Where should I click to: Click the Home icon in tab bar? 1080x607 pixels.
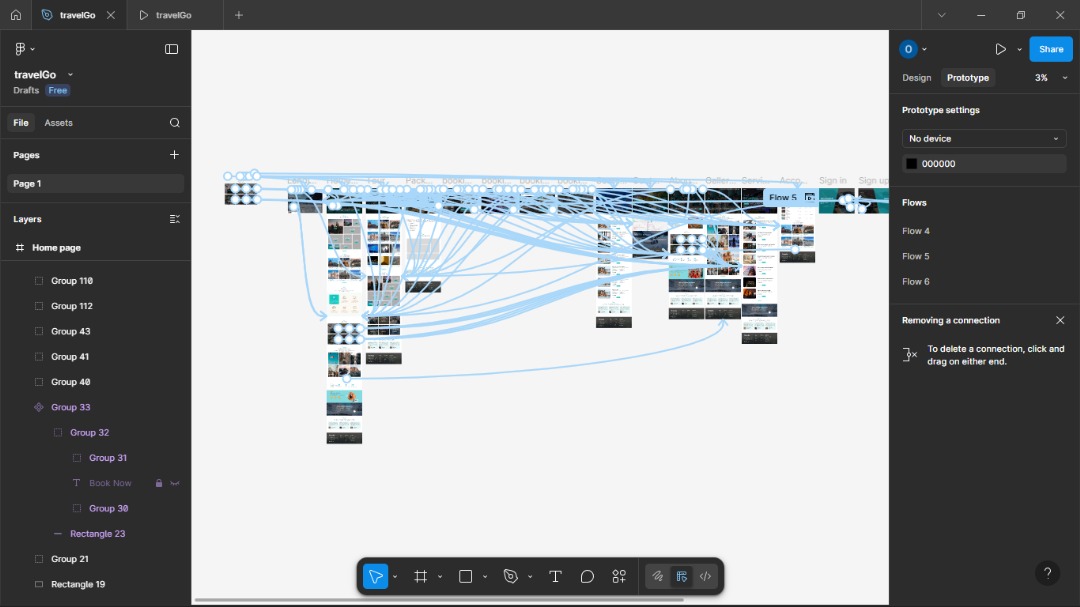point(16,14)
